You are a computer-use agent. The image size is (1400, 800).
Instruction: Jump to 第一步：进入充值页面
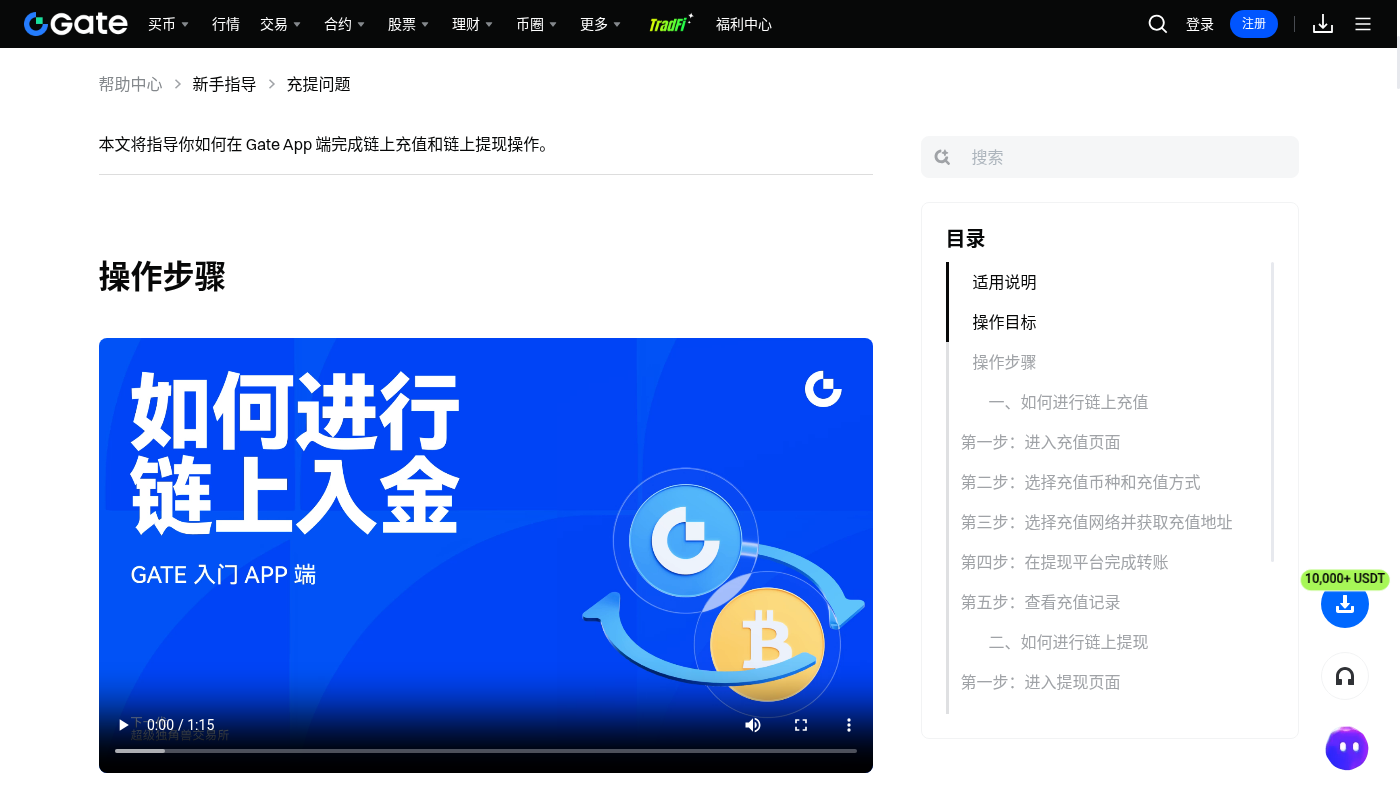pos(1041,442)
